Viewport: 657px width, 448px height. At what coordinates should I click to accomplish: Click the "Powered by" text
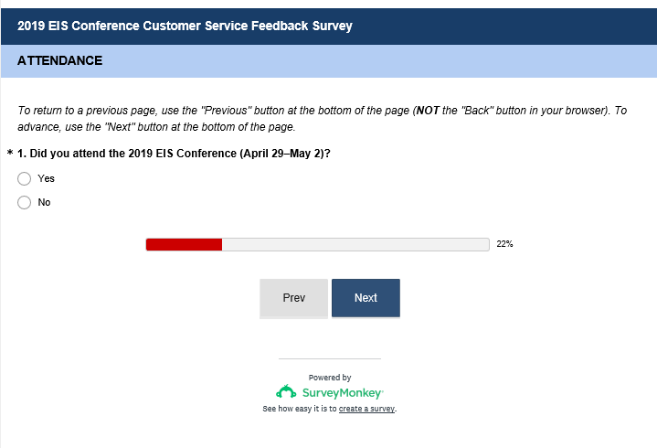point(329,378)
